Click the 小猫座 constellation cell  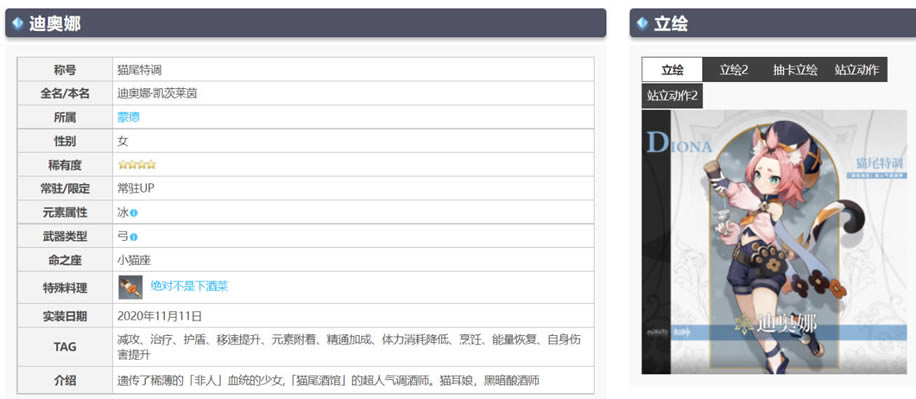(x=353, y=261)
